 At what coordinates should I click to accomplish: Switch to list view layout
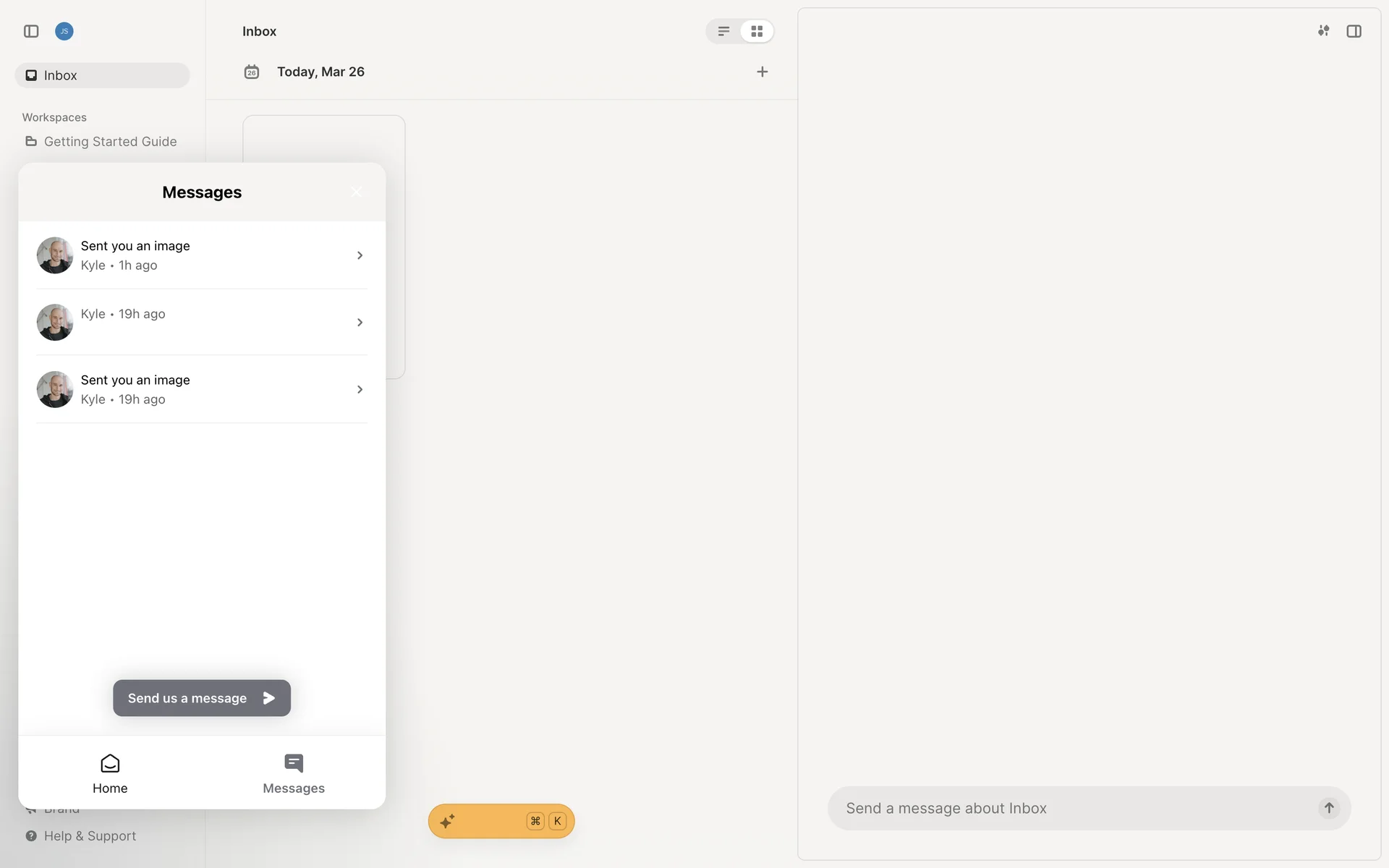point(723,31)
